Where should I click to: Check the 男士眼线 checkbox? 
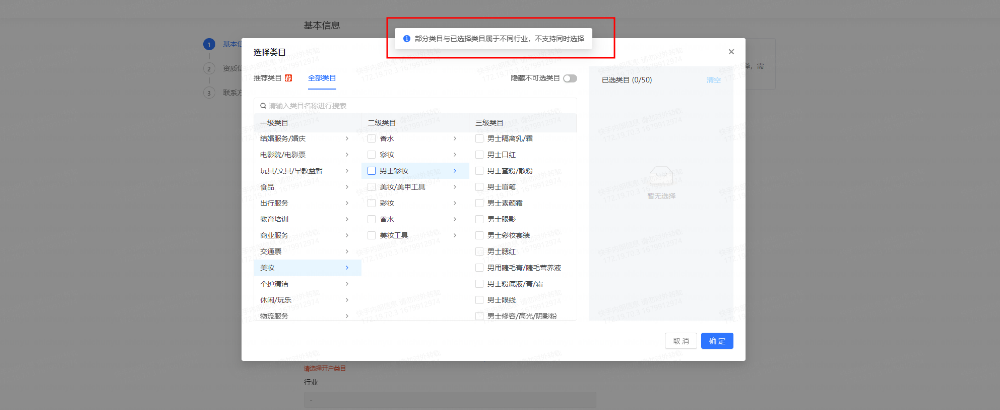click(x=480, y=300)
